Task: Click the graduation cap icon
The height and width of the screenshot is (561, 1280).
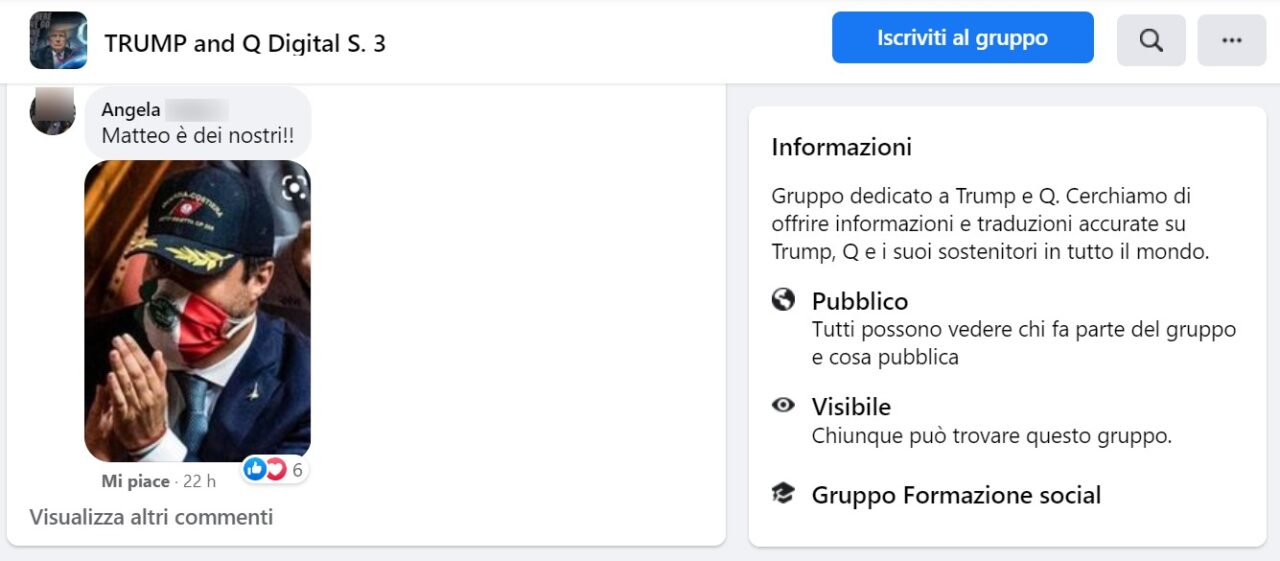Action: [783, 493]
